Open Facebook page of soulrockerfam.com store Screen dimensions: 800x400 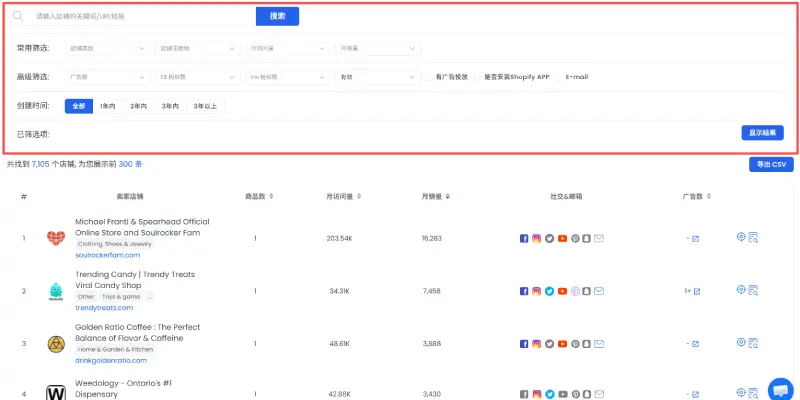(x=524, y=238)
